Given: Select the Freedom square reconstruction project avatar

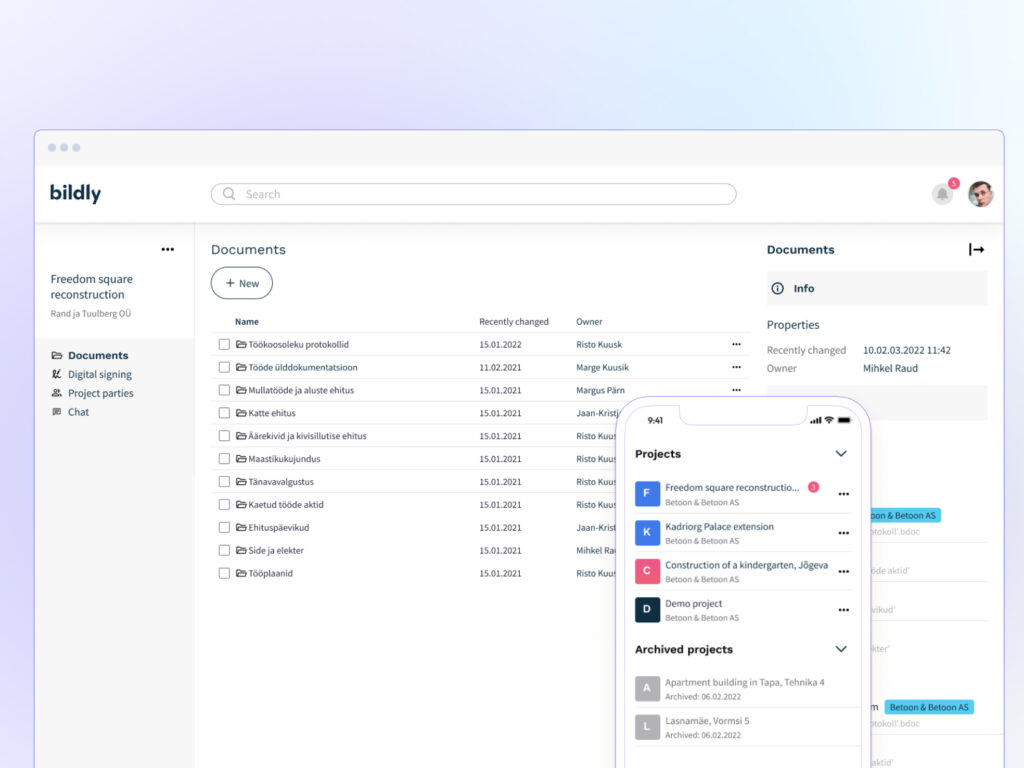Looking at the screenshot, I should 646,494.
